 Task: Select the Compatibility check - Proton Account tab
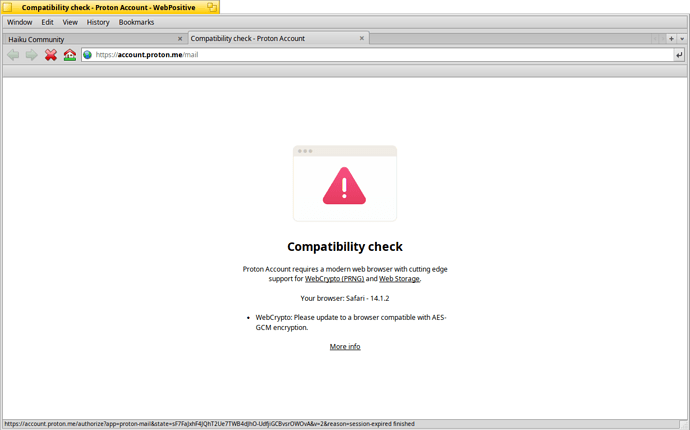(x=279, y=38)
